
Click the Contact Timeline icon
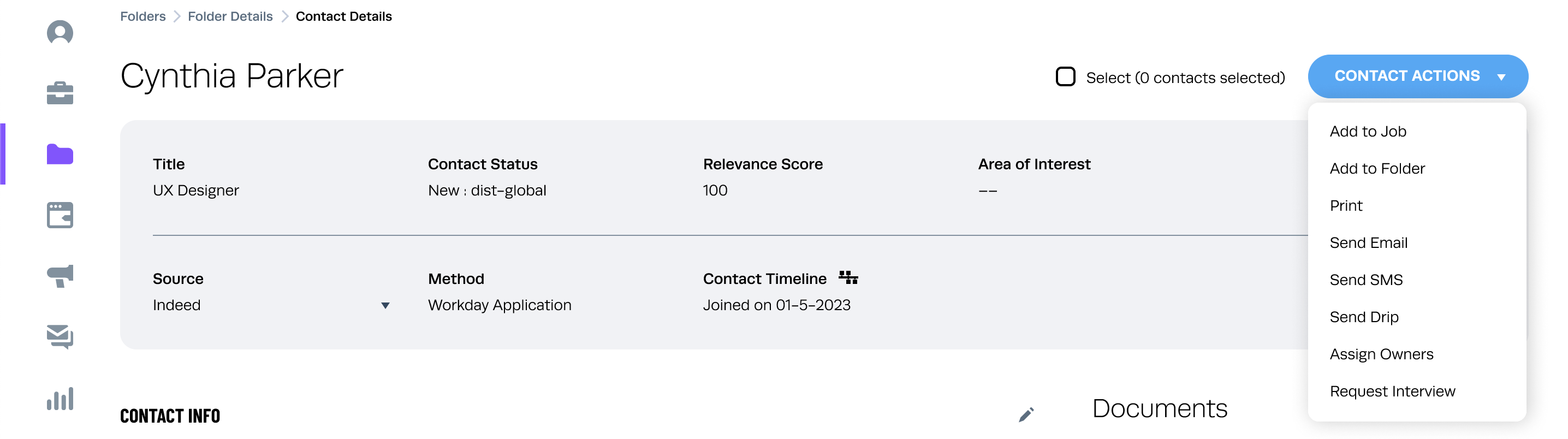(x=848, y=277)
